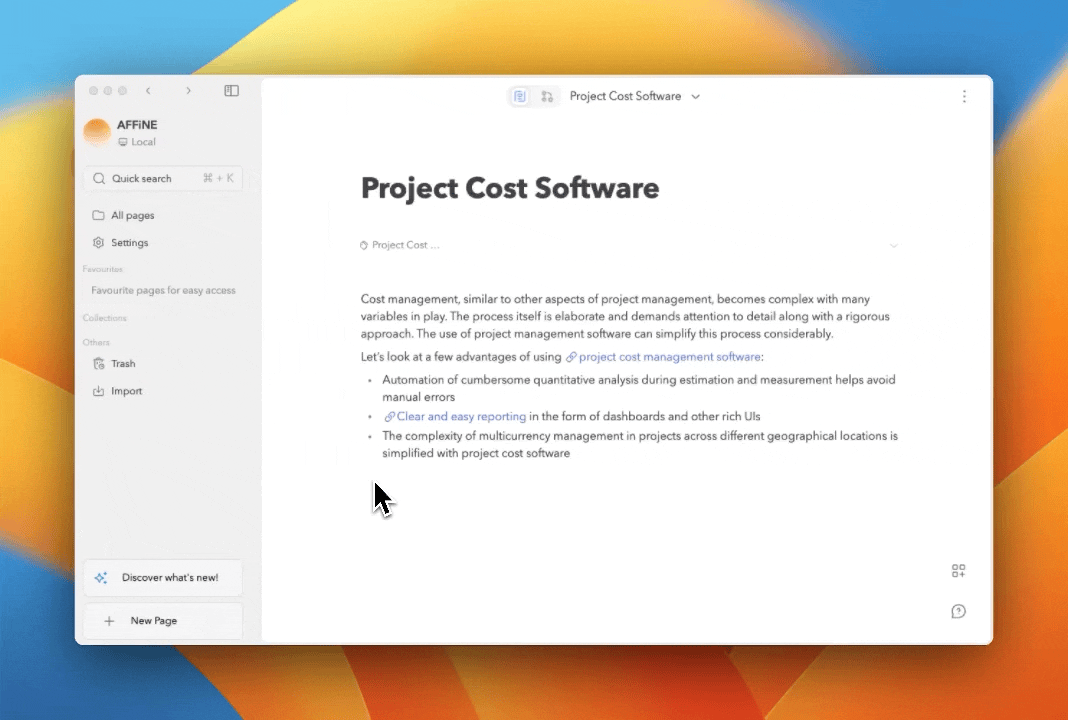Viewport: 1068px width, 720px height.
Task: Click the Settings gear icon
Action: pyautogui.click(x=98, y=242)
